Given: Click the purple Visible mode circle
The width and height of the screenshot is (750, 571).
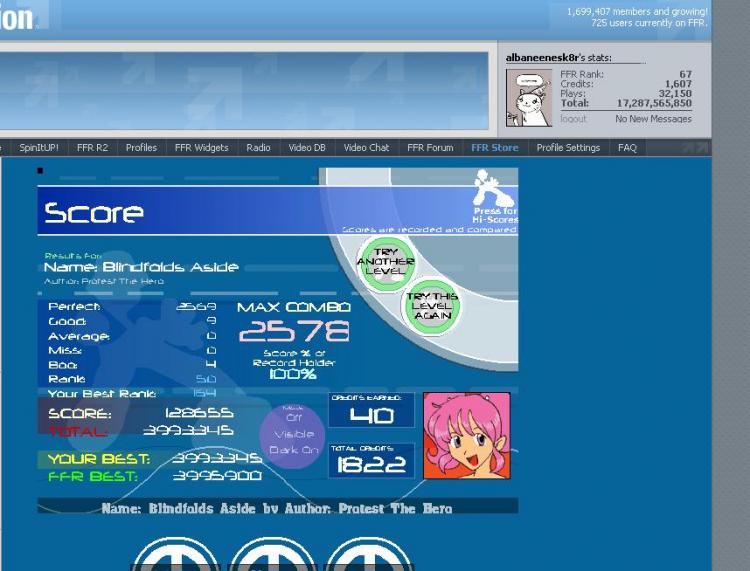Looking at the screenshot, I should (x=294, y=435).
